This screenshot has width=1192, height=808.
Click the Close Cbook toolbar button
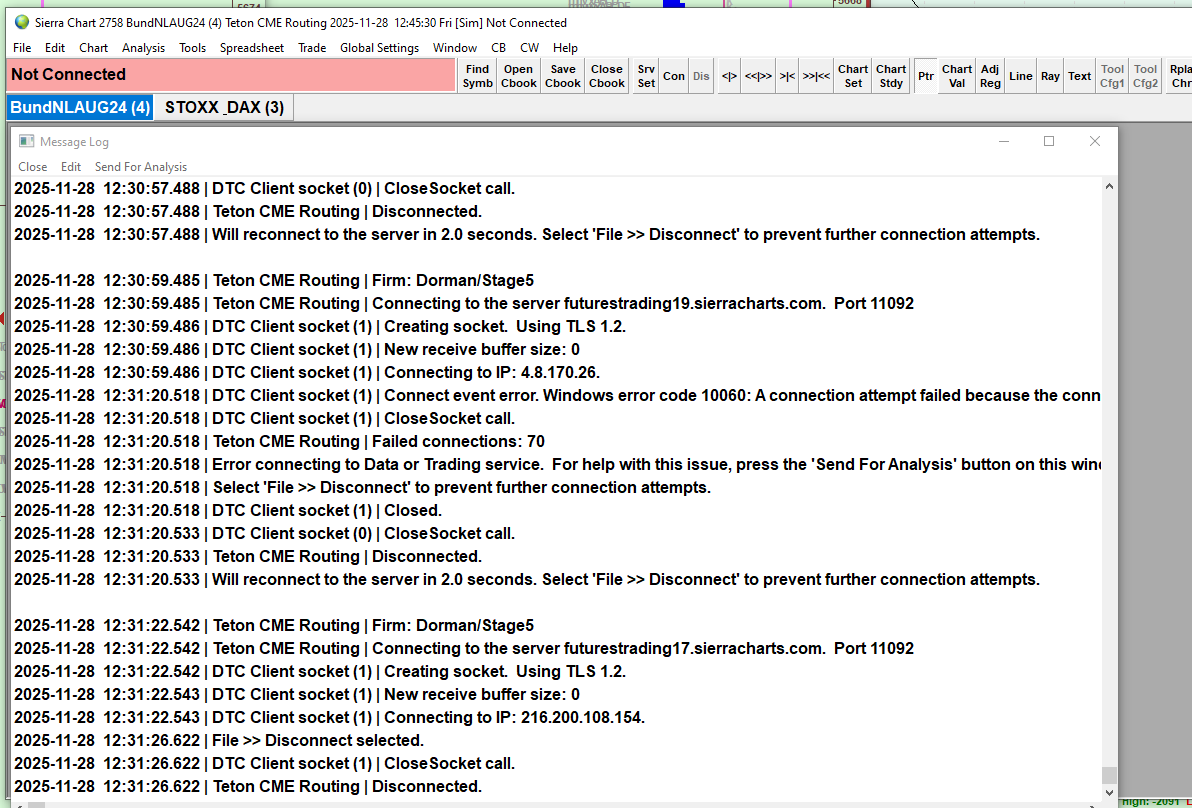[607, 76]
